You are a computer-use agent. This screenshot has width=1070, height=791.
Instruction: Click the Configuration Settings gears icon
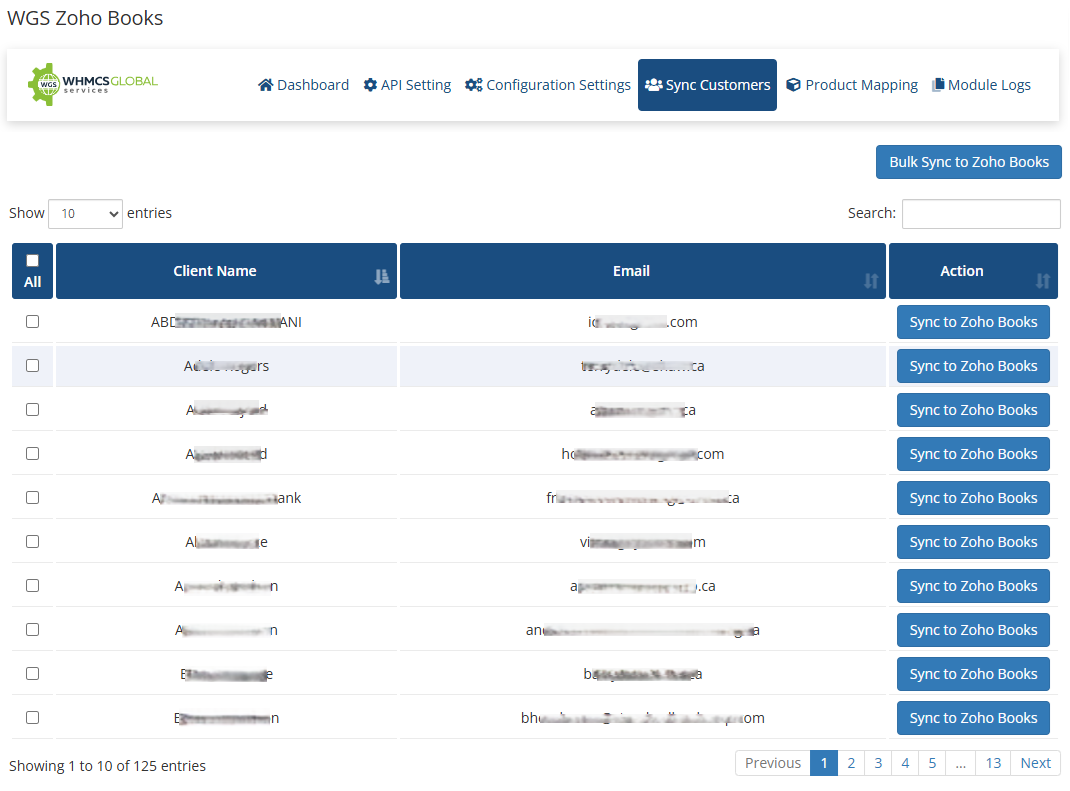point(474,85)
